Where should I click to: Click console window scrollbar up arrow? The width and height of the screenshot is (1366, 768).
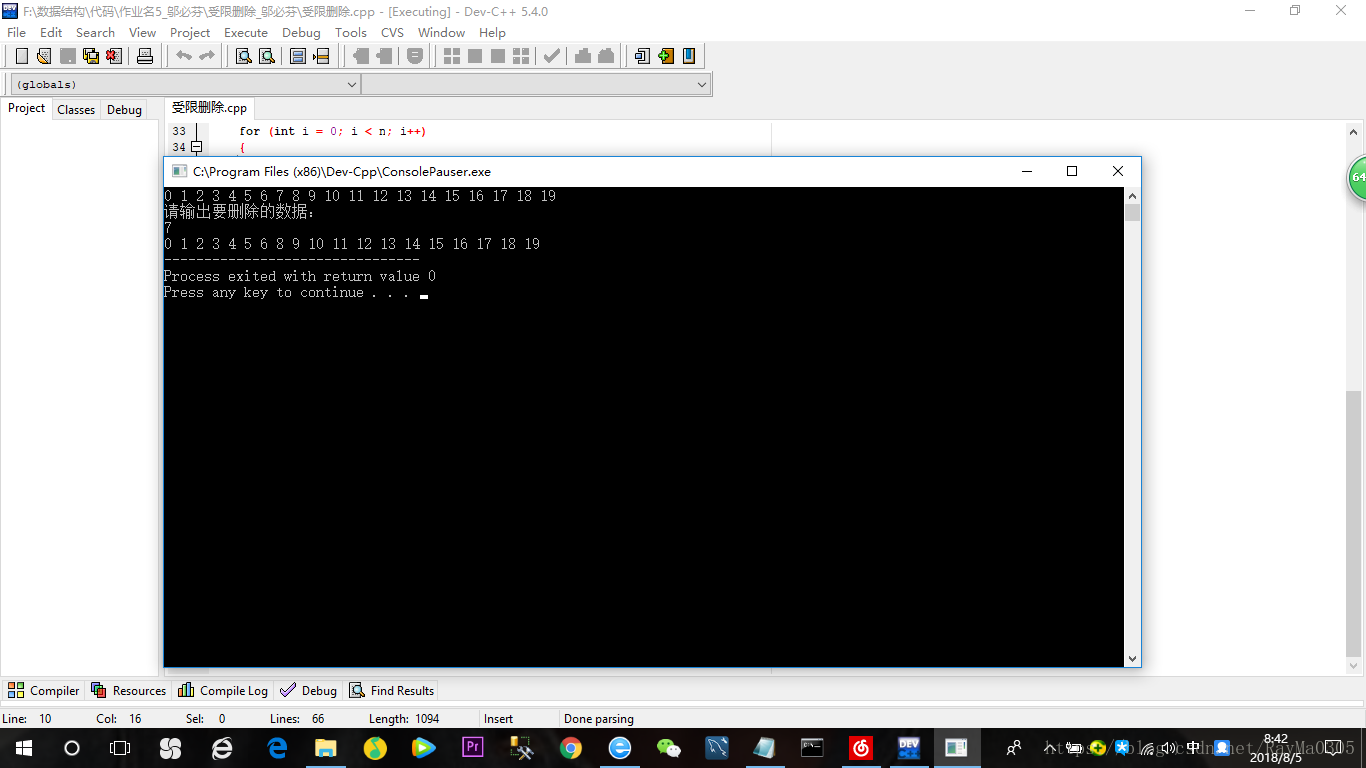tap(1132, 196)
